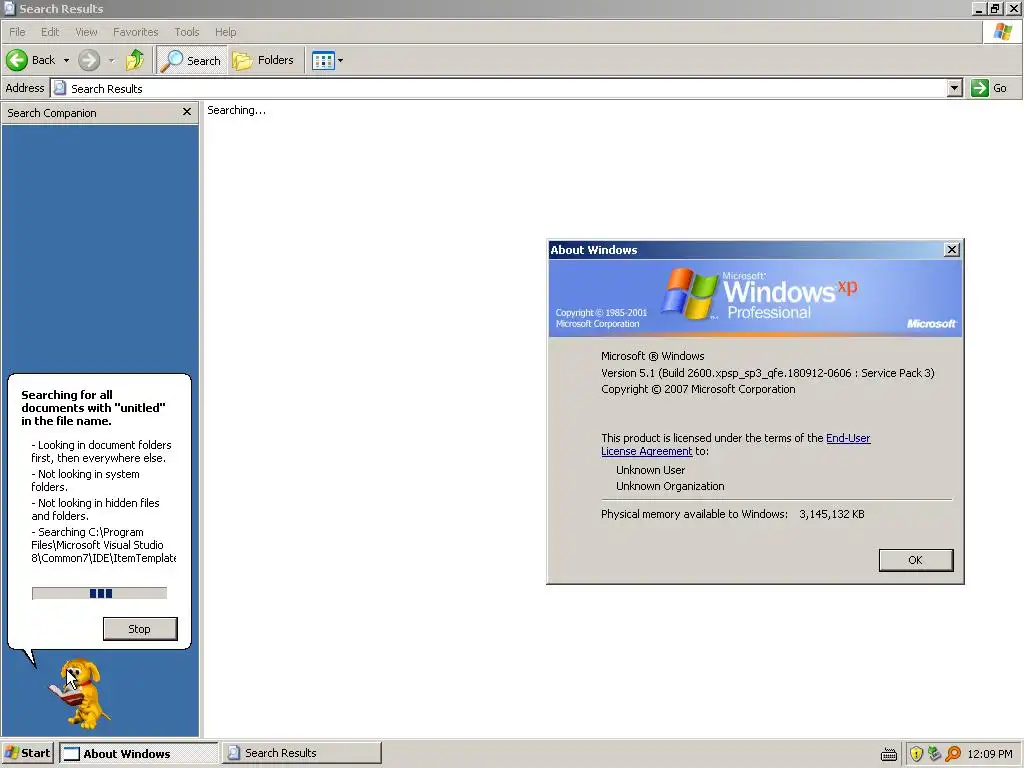Click the Rover search dog

pyautogui.click(x=80, y=693)
